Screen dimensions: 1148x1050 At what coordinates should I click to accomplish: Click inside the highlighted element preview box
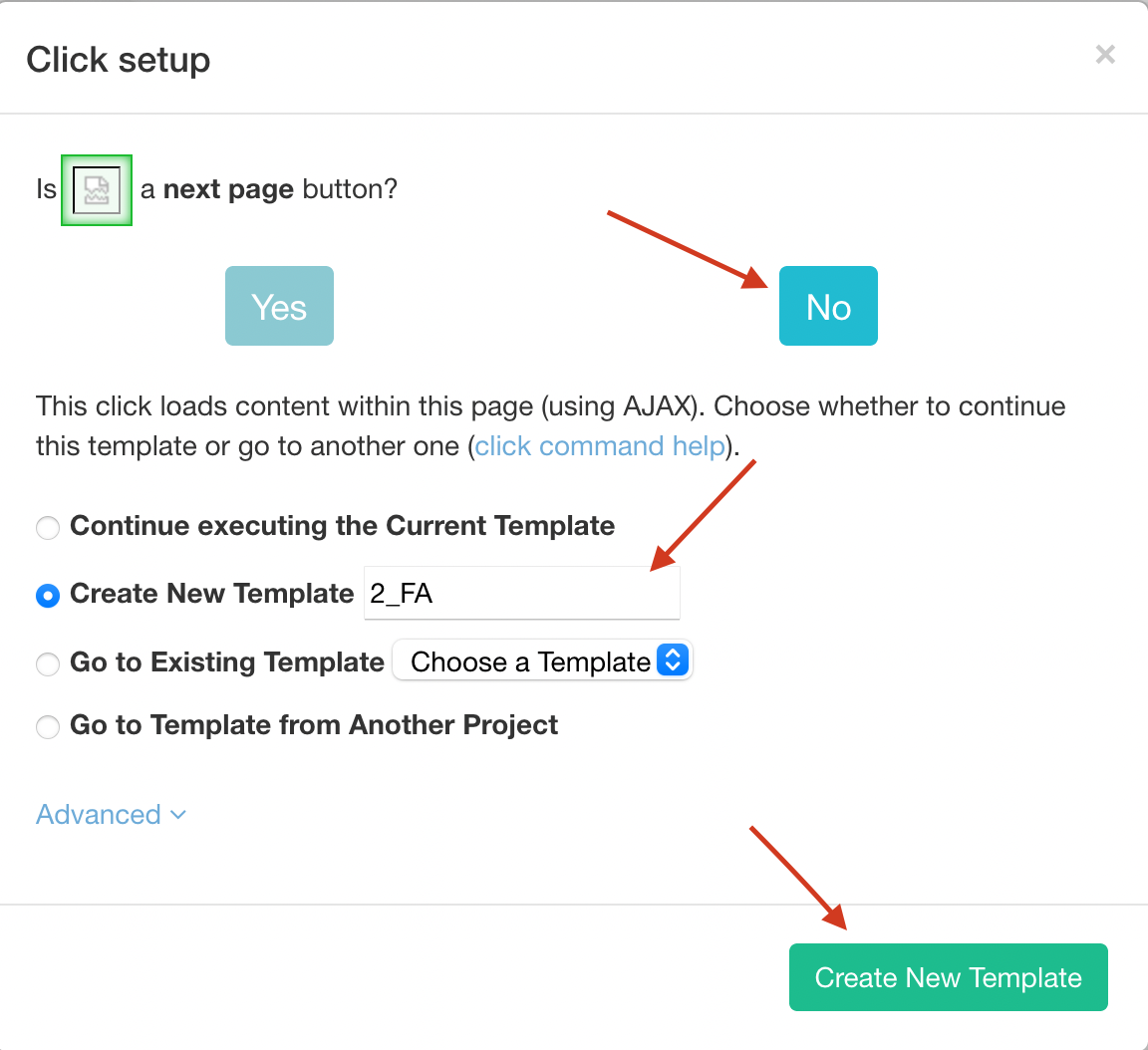[x=96, y=189]
